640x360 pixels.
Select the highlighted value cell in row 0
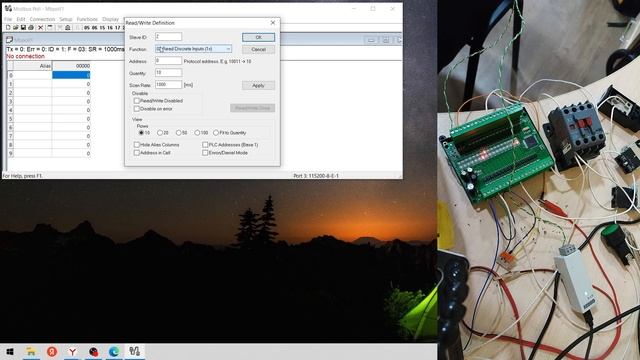click(x=71, y=75)
